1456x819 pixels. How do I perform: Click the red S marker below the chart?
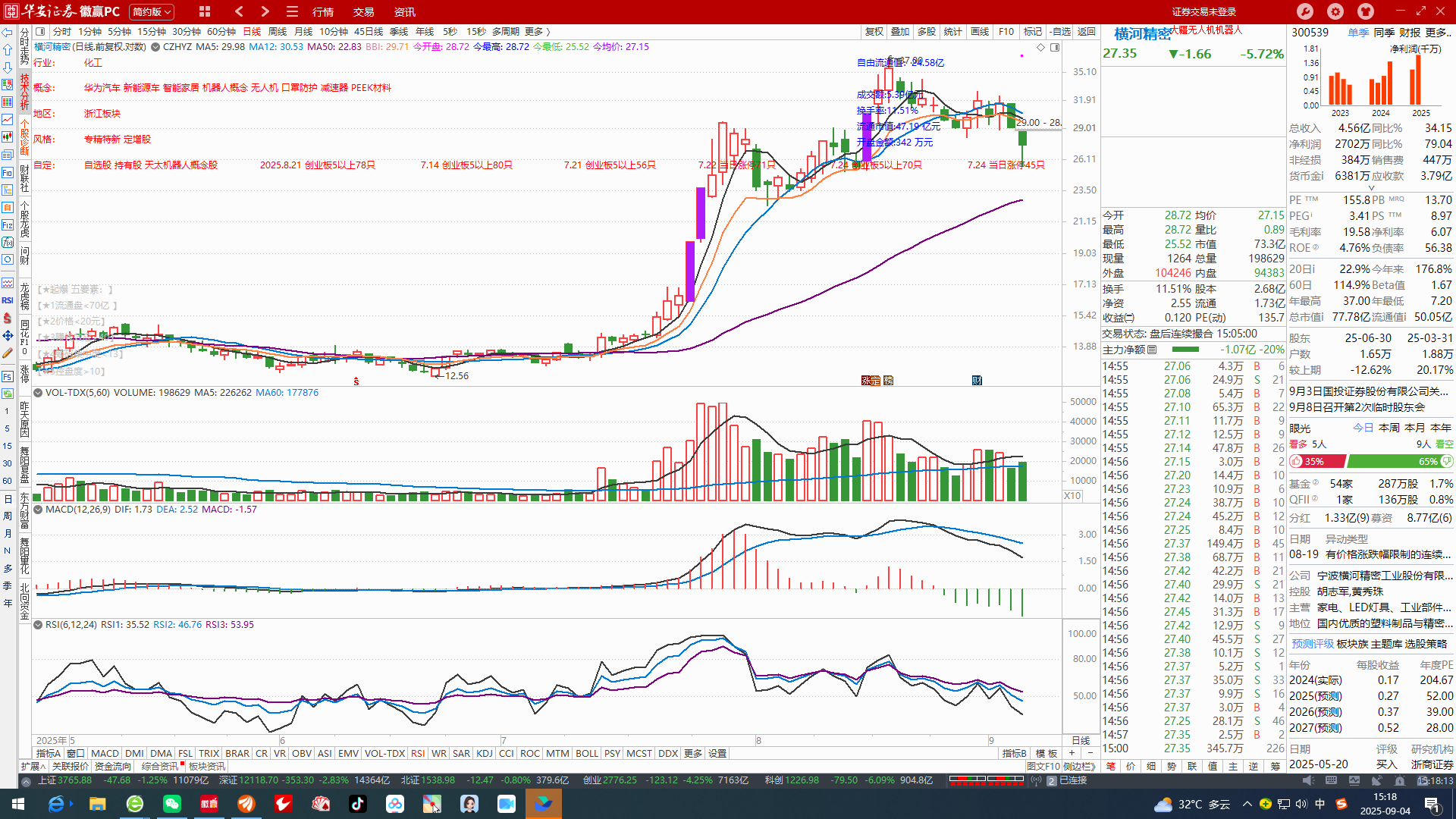point(356,381)
